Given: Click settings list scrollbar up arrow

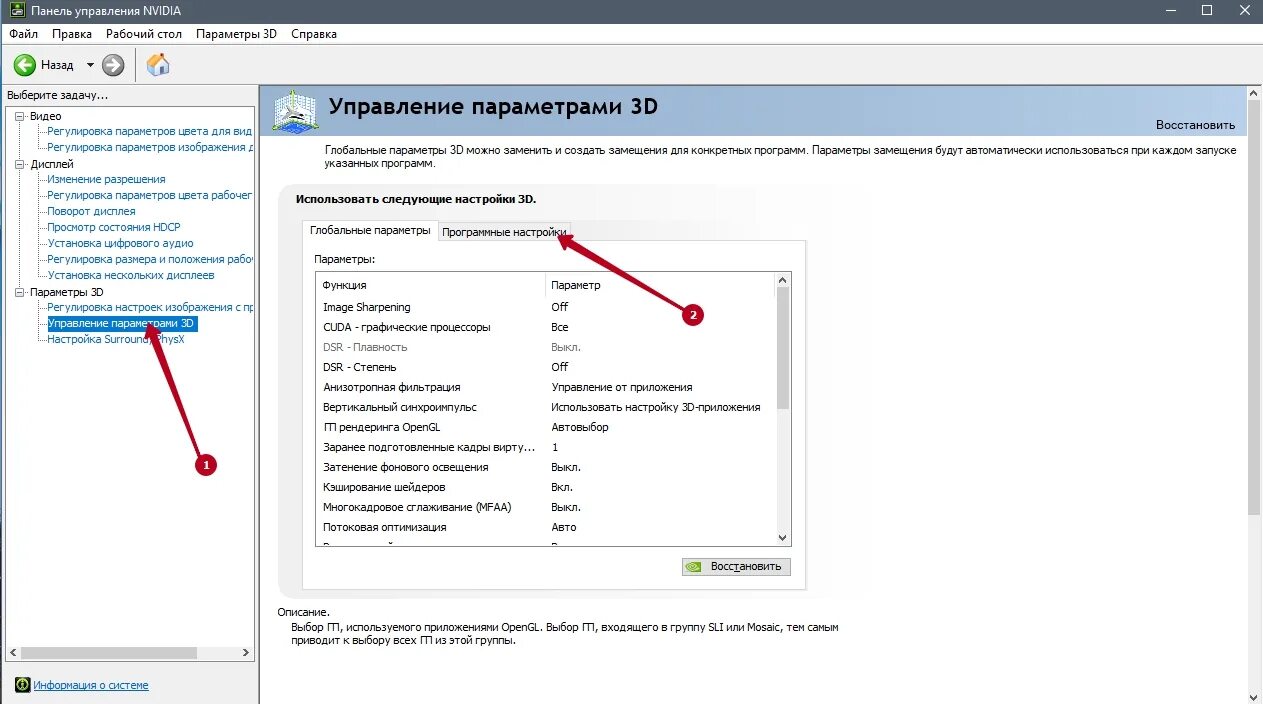Looking at the screenshot, I should tap(783, 281).
